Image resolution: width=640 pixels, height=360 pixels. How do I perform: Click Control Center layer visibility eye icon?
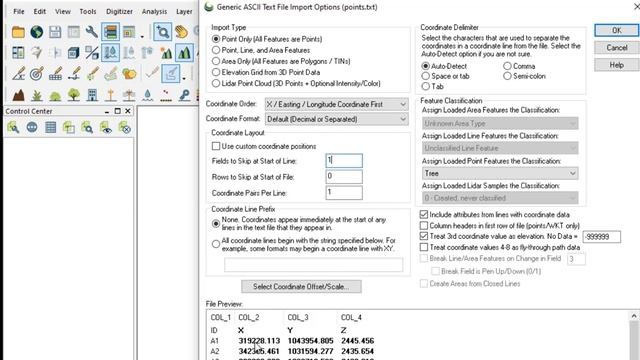[106, 128]
